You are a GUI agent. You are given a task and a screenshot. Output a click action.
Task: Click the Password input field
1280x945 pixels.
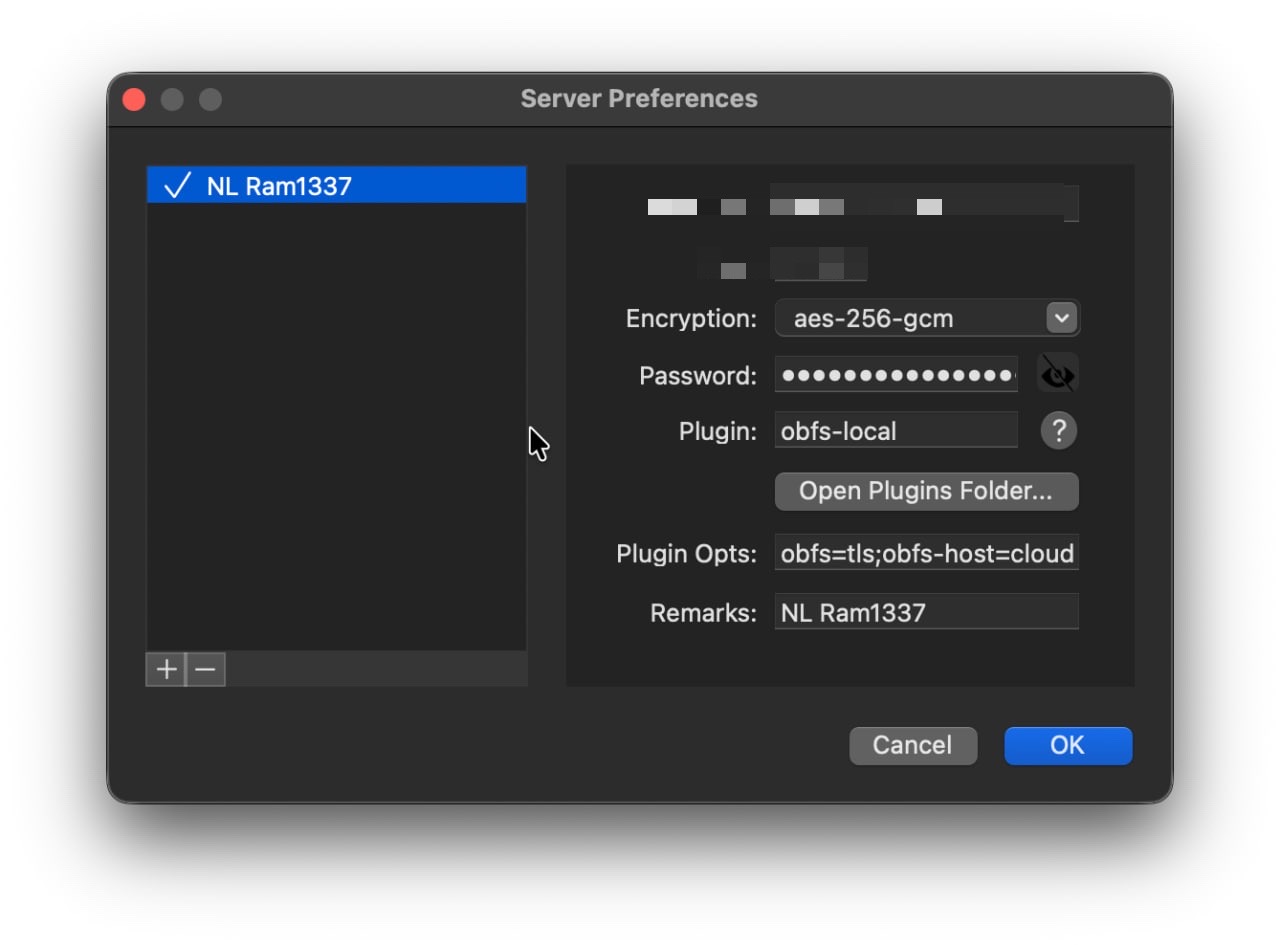(895, 374)
